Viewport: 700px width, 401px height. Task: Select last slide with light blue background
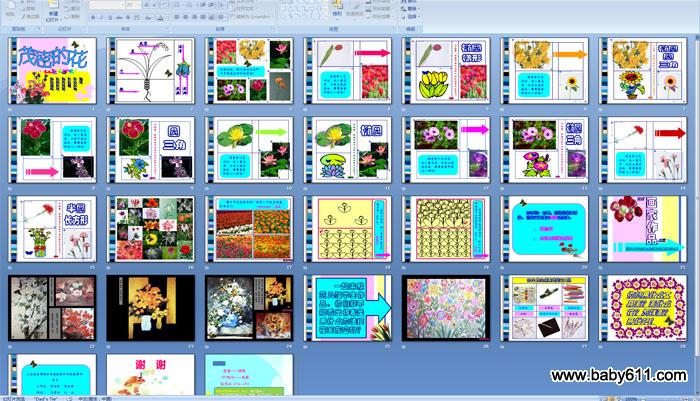(249, 375)
